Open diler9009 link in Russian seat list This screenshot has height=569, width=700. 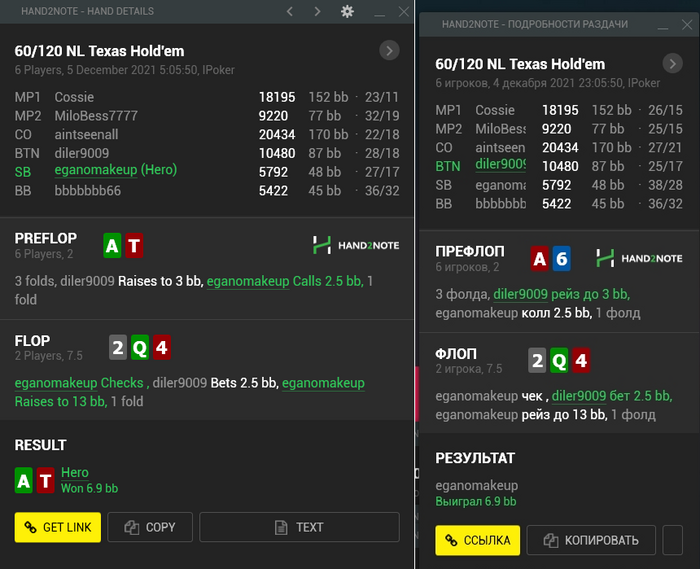click(500, 164)
